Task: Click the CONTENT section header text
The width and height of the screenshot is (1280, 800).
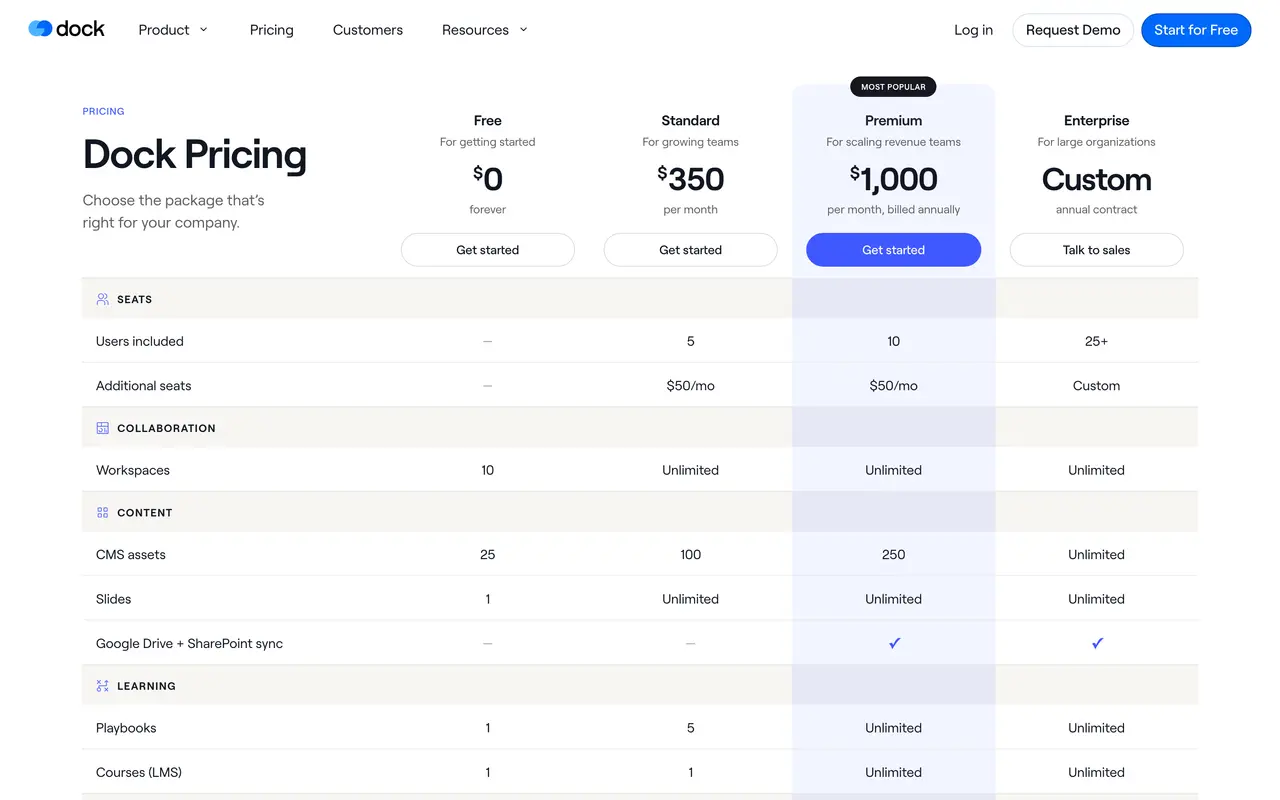Action: (145, 512)
